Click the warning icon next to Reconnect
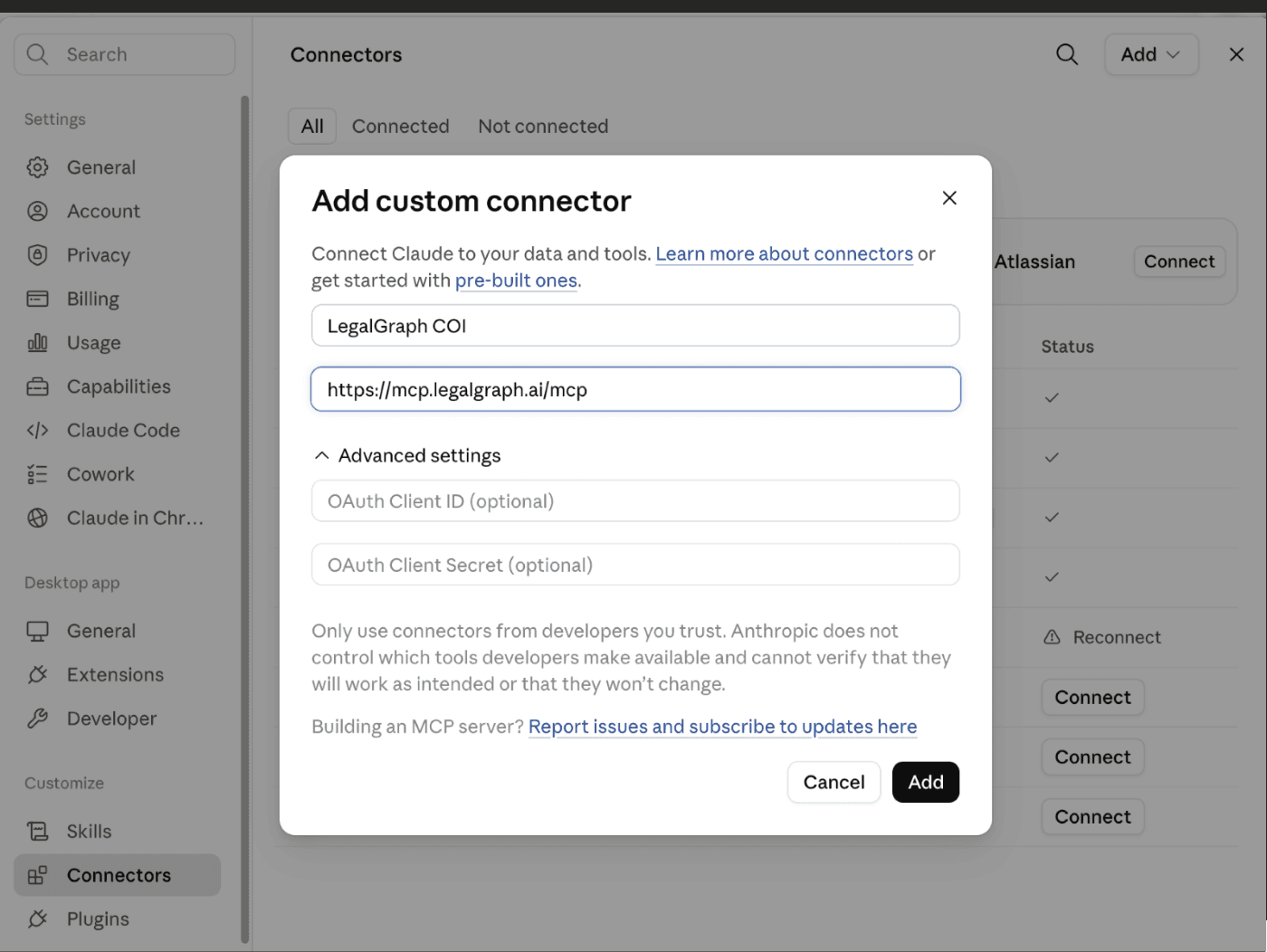Screen dimensions: 1267x952 (x=1052, y=637)
